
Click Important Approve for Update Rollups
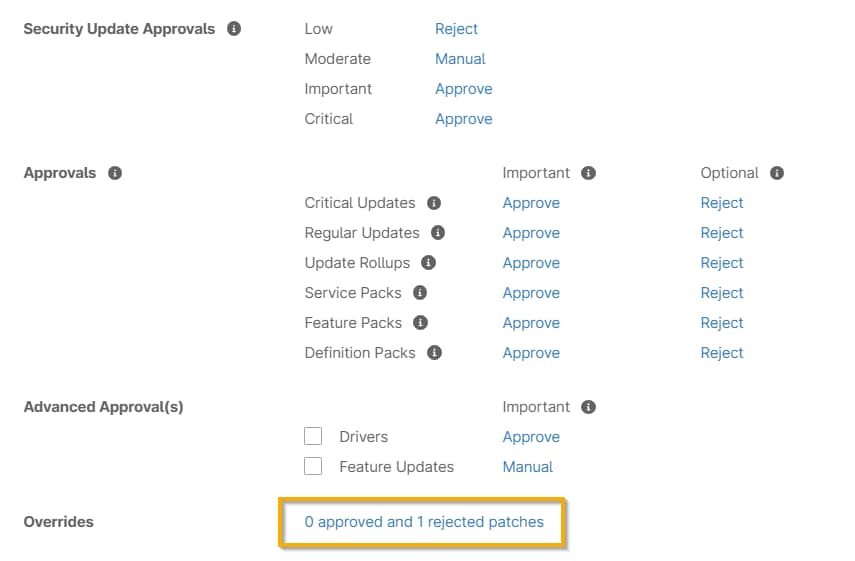pos(531,263)
